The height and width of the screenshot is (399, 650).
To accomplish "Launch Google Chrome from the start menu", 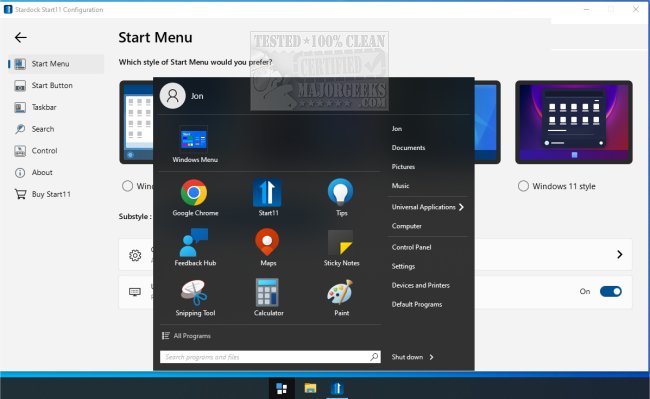I will (x=194, y=198).
